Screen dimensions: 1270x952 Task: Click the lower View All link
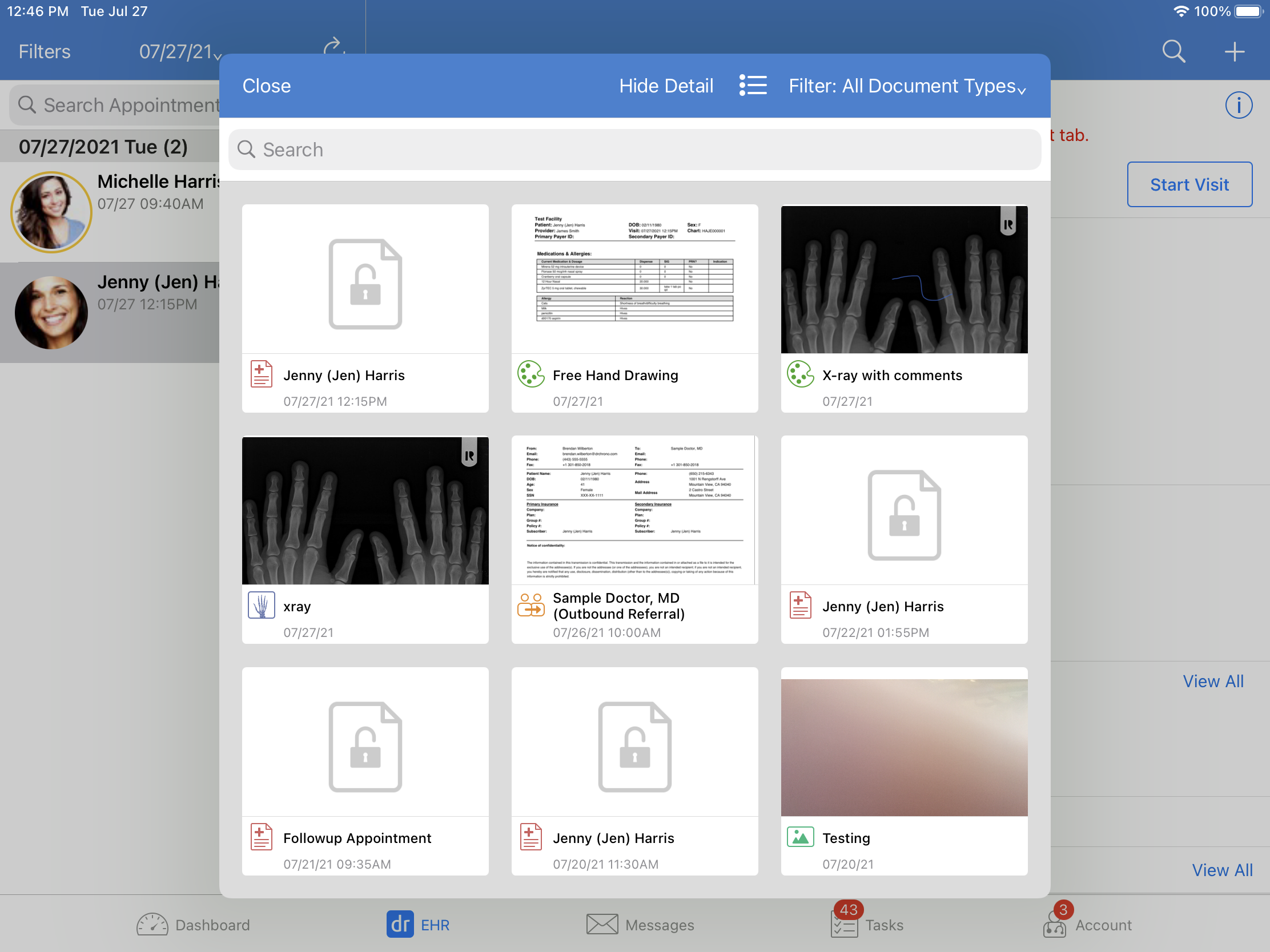pyautogui.click(x=1222, y=870)
